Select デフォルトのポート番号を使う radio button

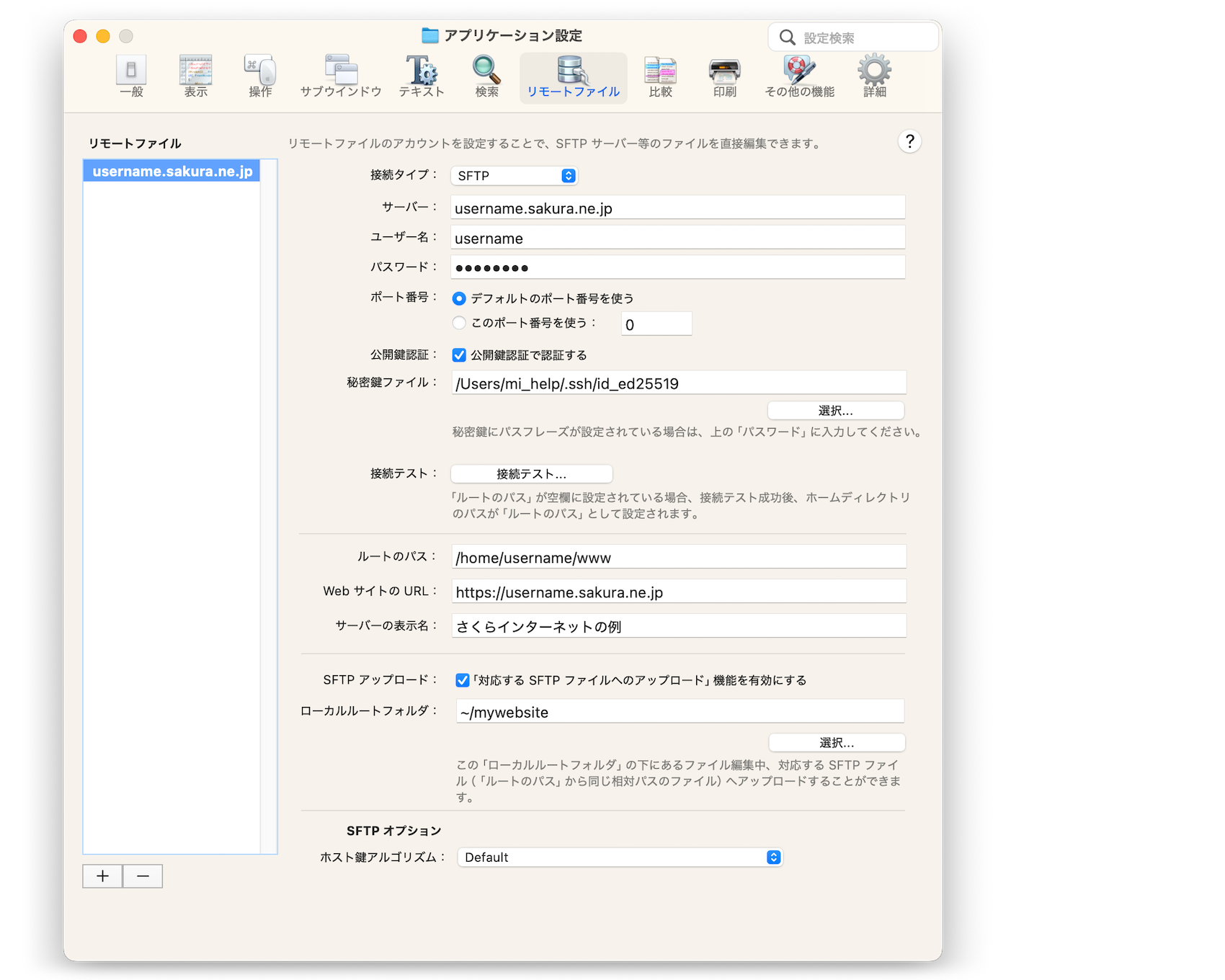(x=459, y=298)
